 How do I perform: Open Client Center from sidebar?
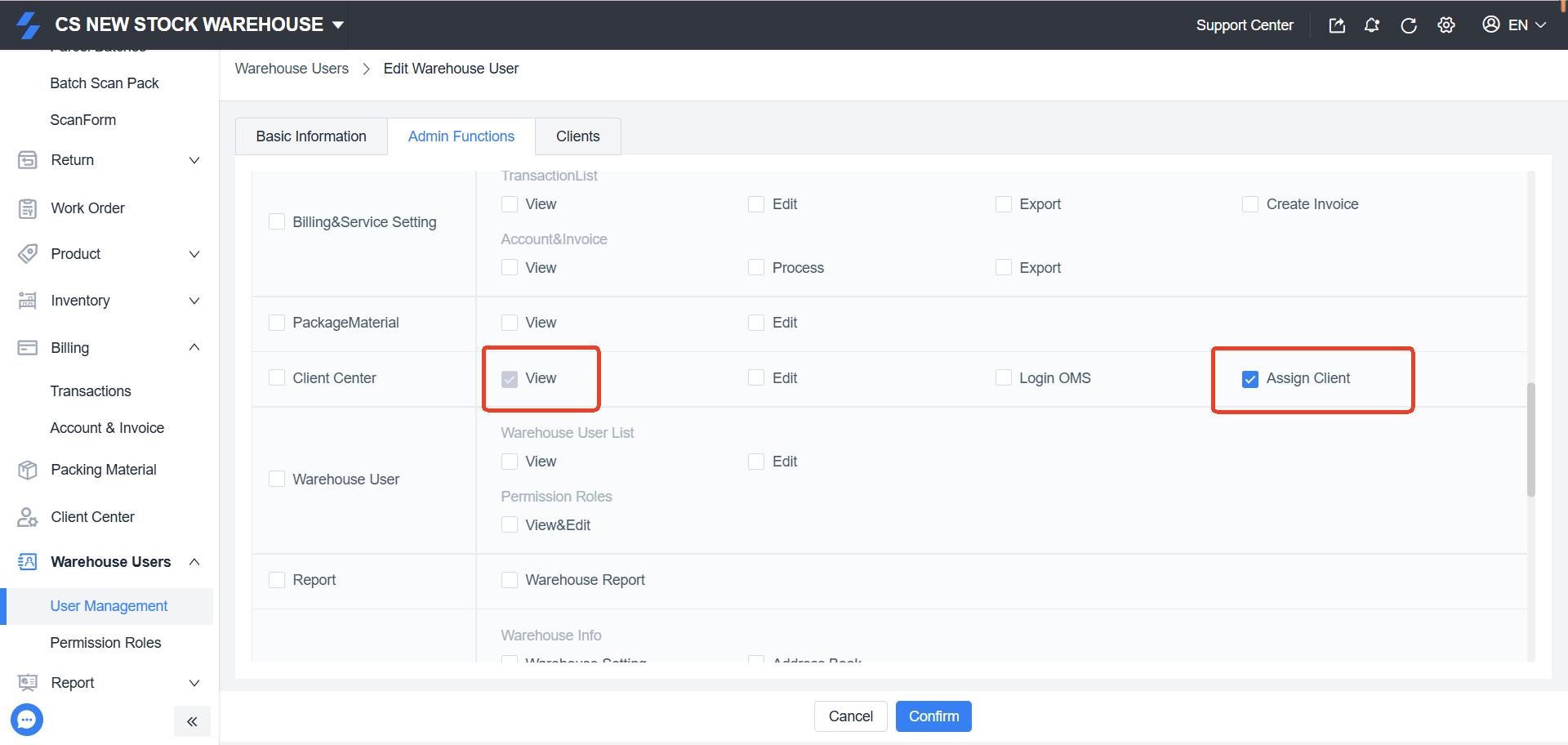[92, 517]
